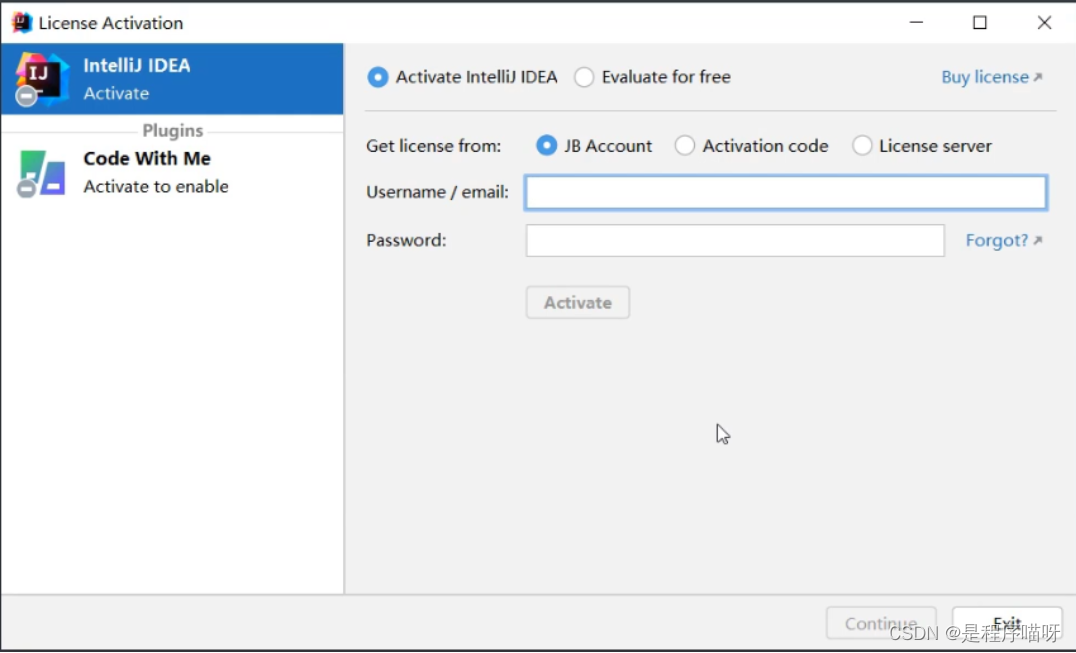Screen dimensions: 1076x653
Task: Click the 'Password:' label
Action: pyautogui.click(x=406, y=240)
